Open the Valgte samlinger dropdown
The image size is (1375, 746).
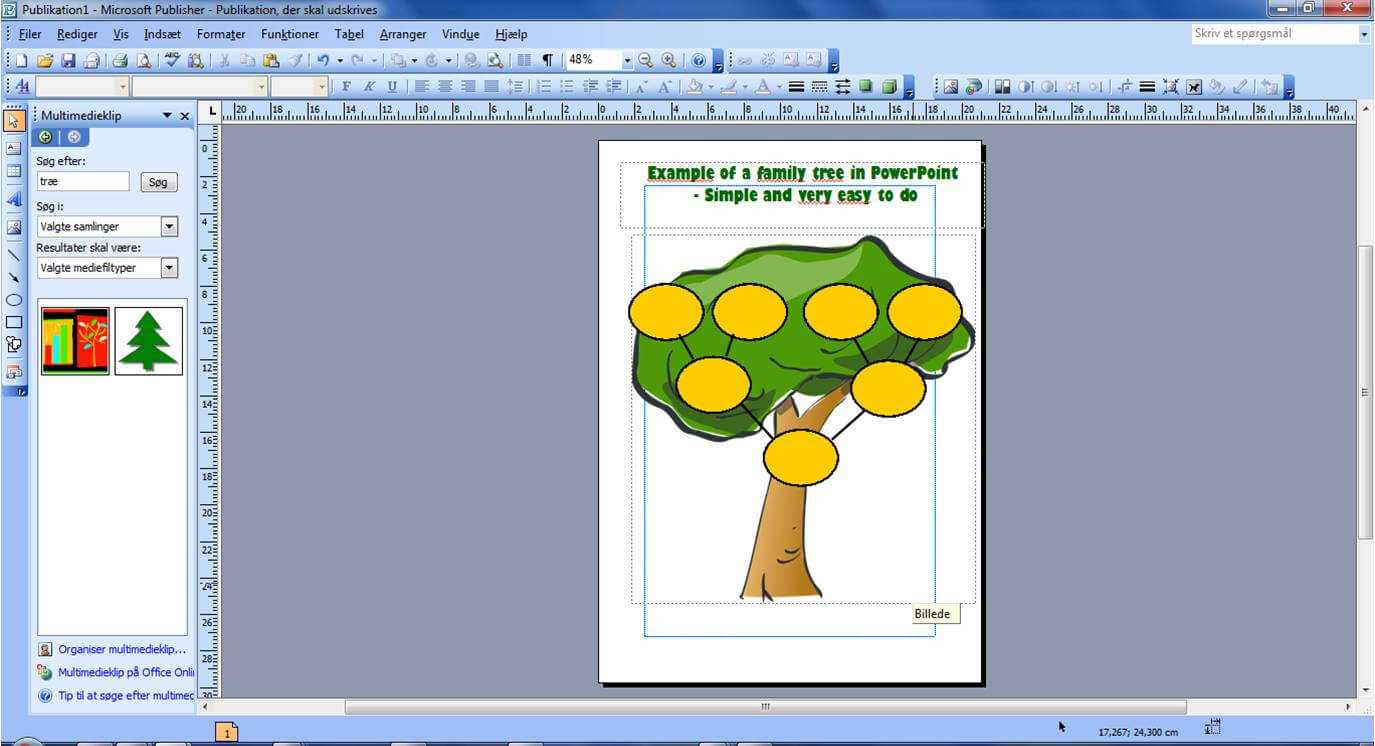point(169,227)
